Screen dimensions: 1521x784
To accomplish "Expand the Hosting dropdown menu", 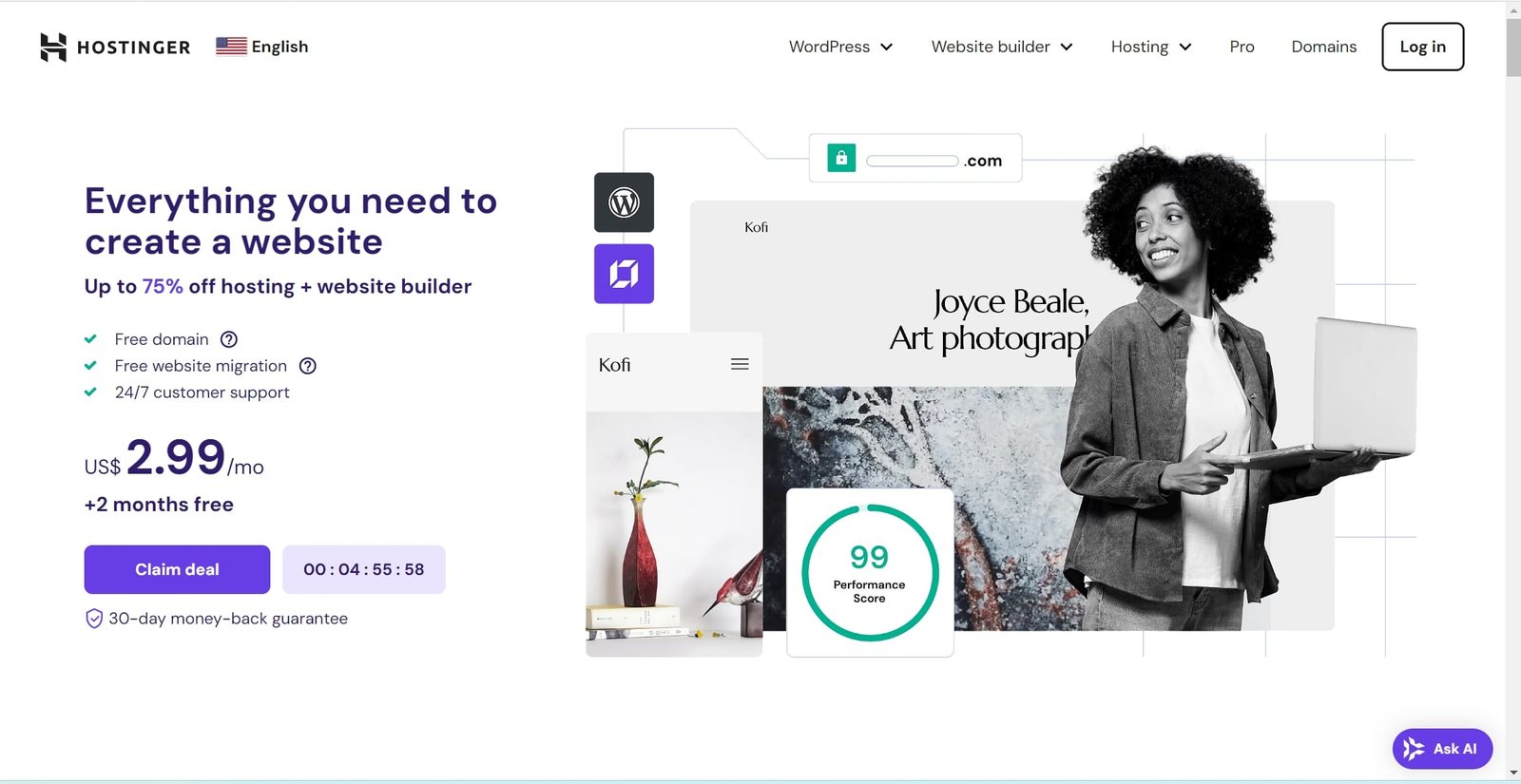I will [x=1150, y=47].
